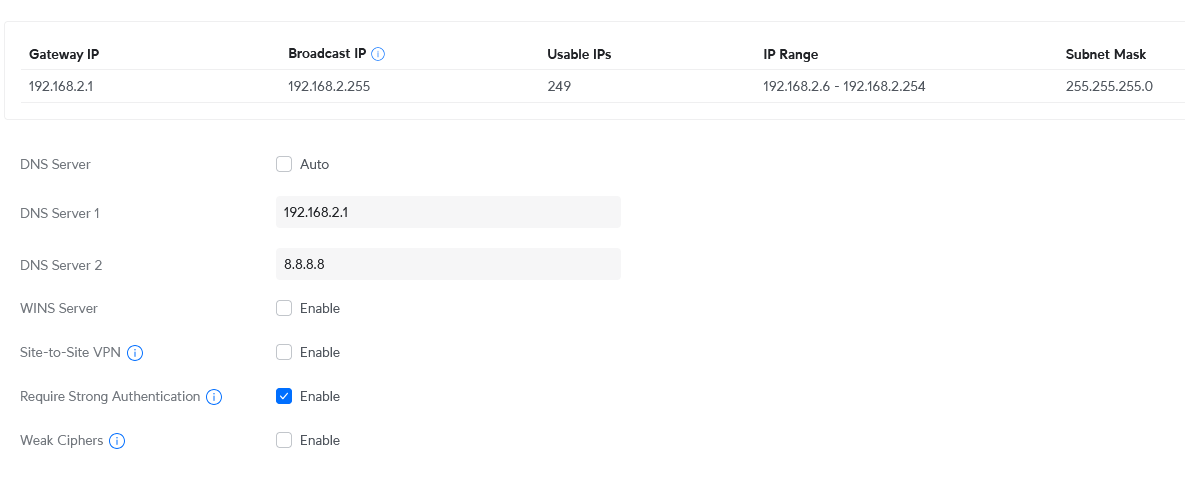Image resolution: width=1185 pixels, height=486 pixels.
Task: Select the gateway IP value 192.168.2.1 in table
Action: click(x=61, y=86)
